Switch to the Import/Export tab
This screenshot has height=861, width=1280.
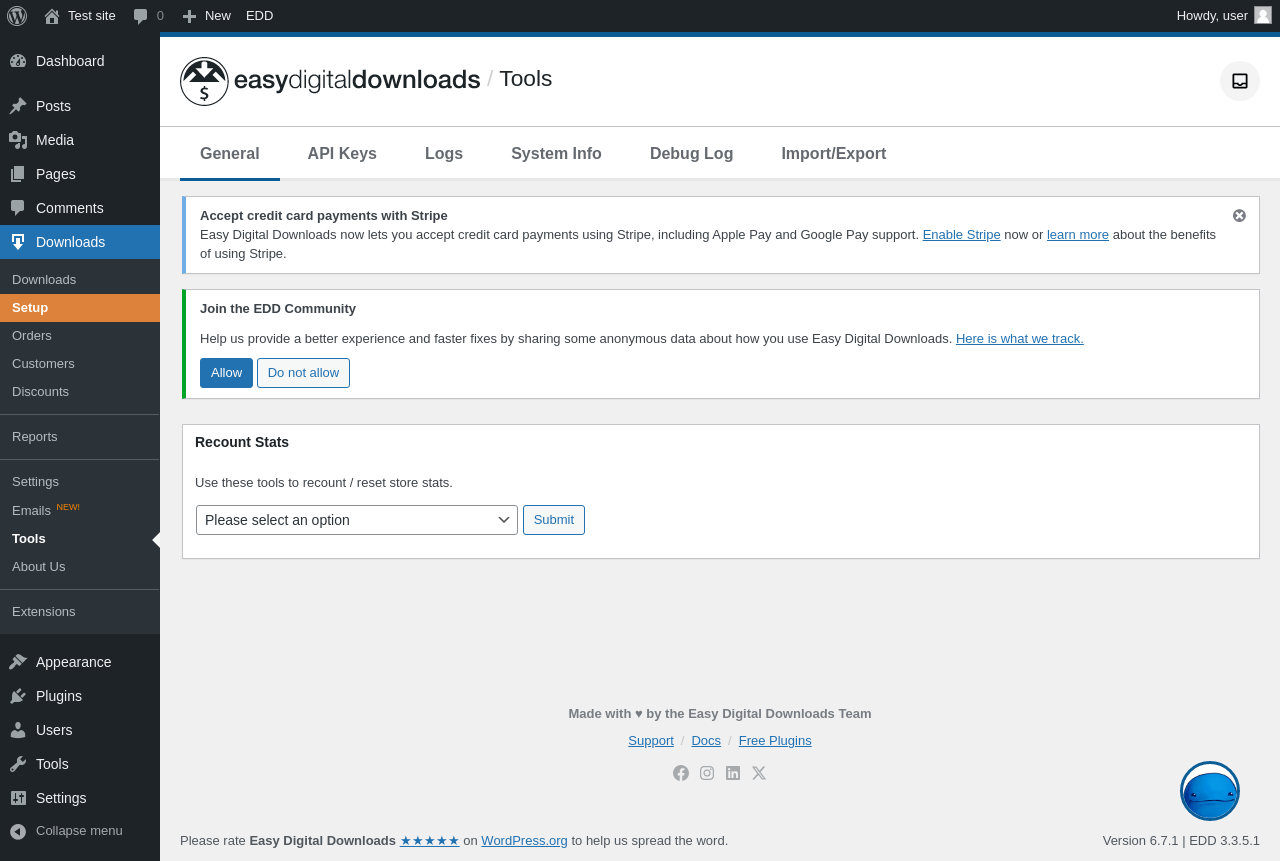pos(834,154)
